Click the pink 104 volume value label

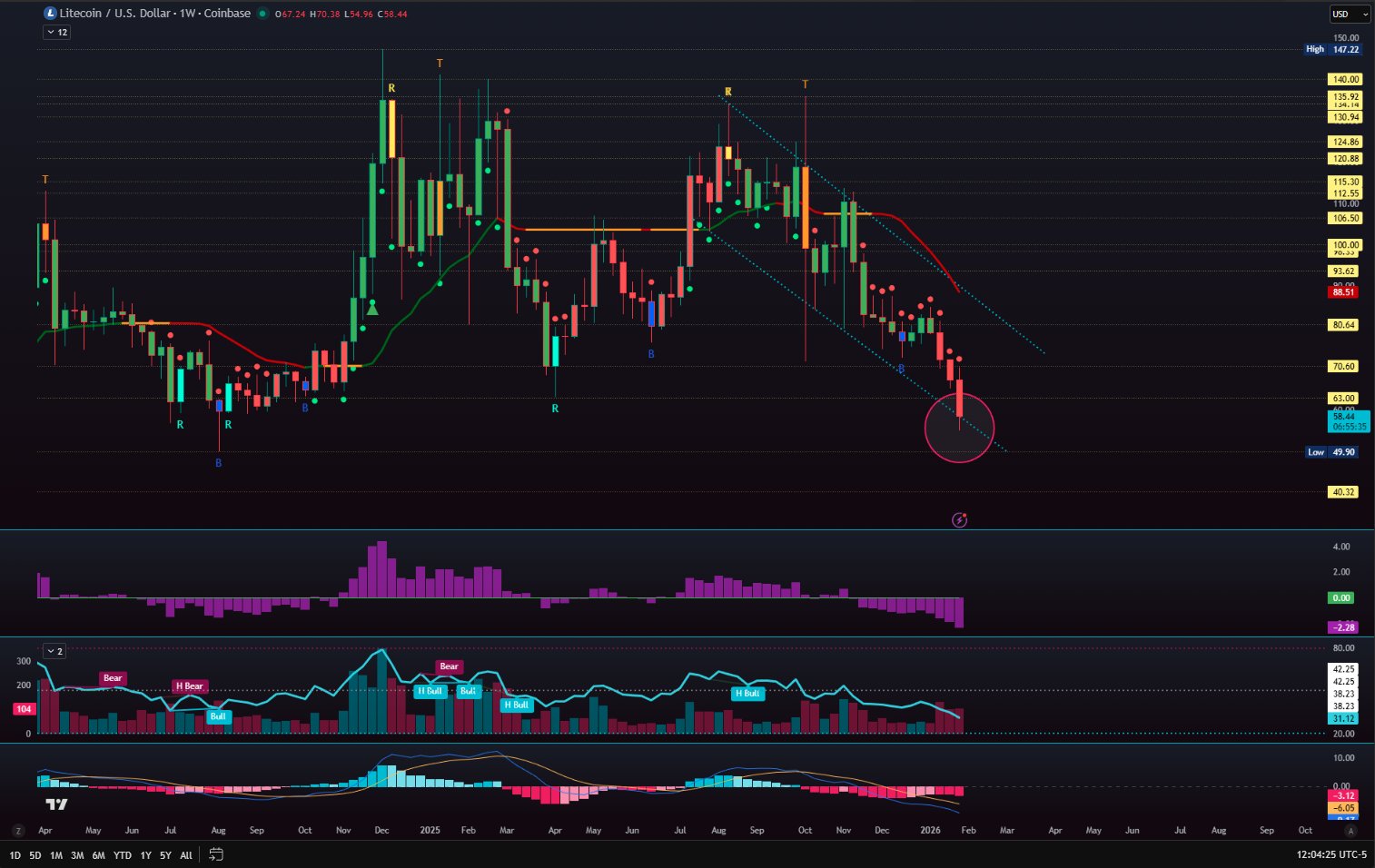tap(24, 709)
